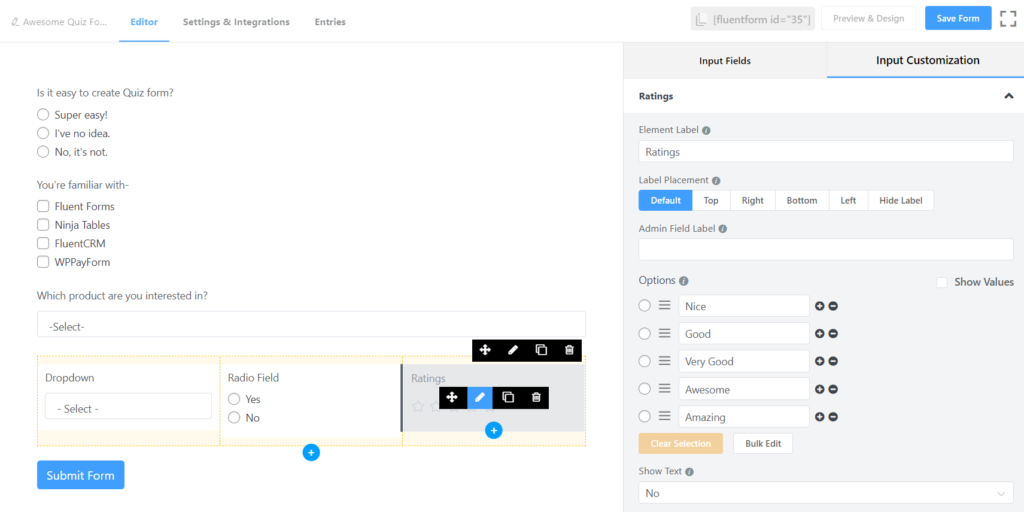Viewport: 1024px width, 512px height.
Task: Click move icon on container toolbar
Action: 485,350
